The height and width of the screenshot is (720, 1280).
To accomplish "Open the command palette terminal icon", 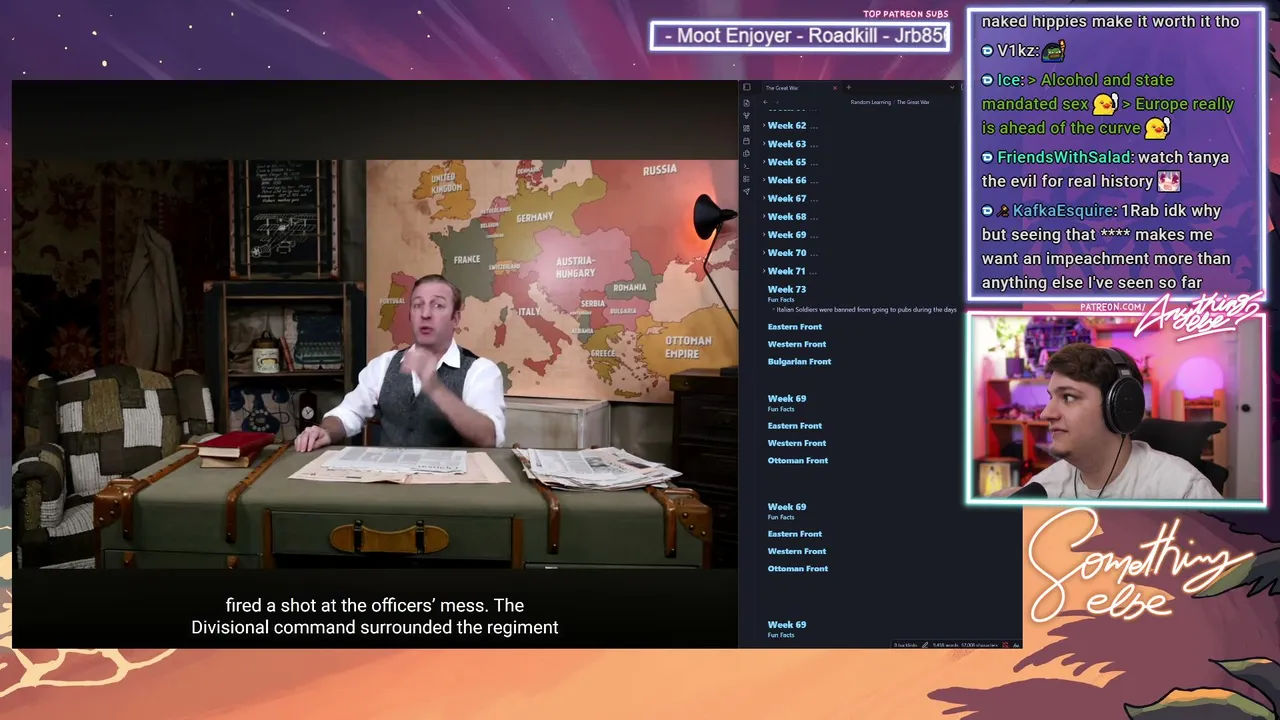I will 746,166.
